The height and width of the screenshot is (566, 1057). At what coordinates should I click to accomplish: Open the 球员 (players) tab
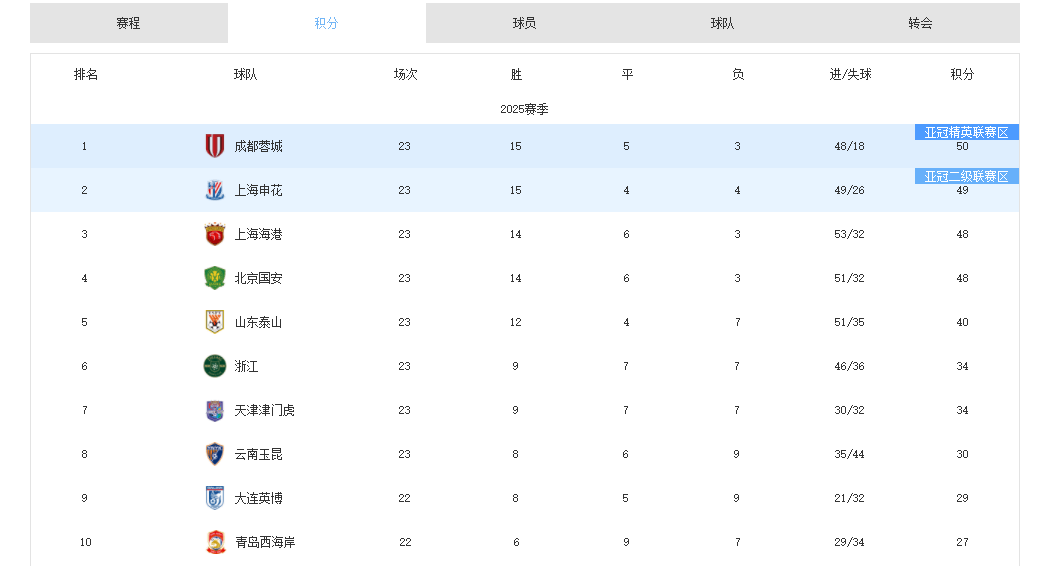click(x=524, y=23)
